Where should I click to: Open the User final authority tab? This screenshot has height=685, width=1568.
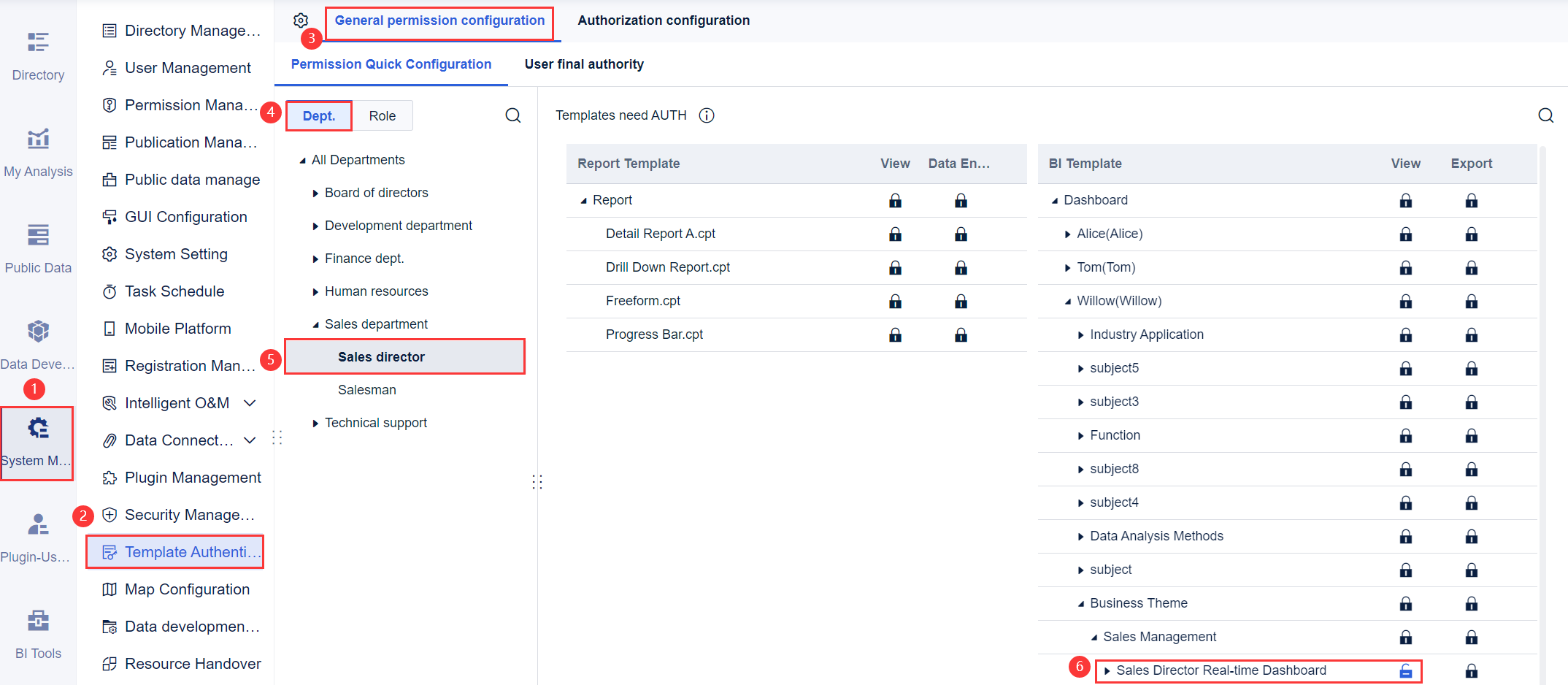click(x=584, y=64)
